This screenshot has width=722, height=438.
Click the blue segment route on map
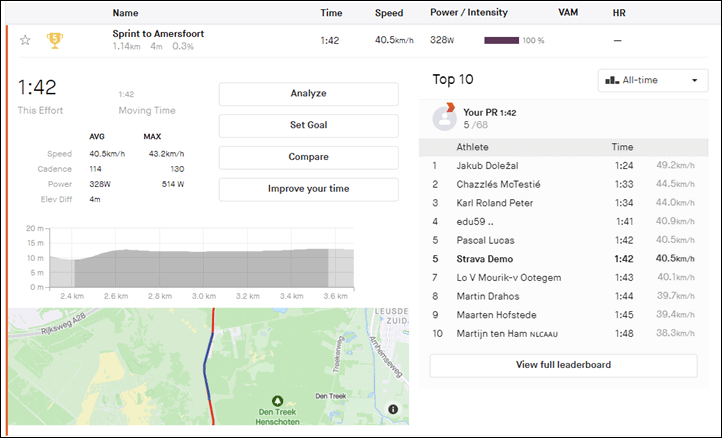pyautogui.click(x=208, y=366)
